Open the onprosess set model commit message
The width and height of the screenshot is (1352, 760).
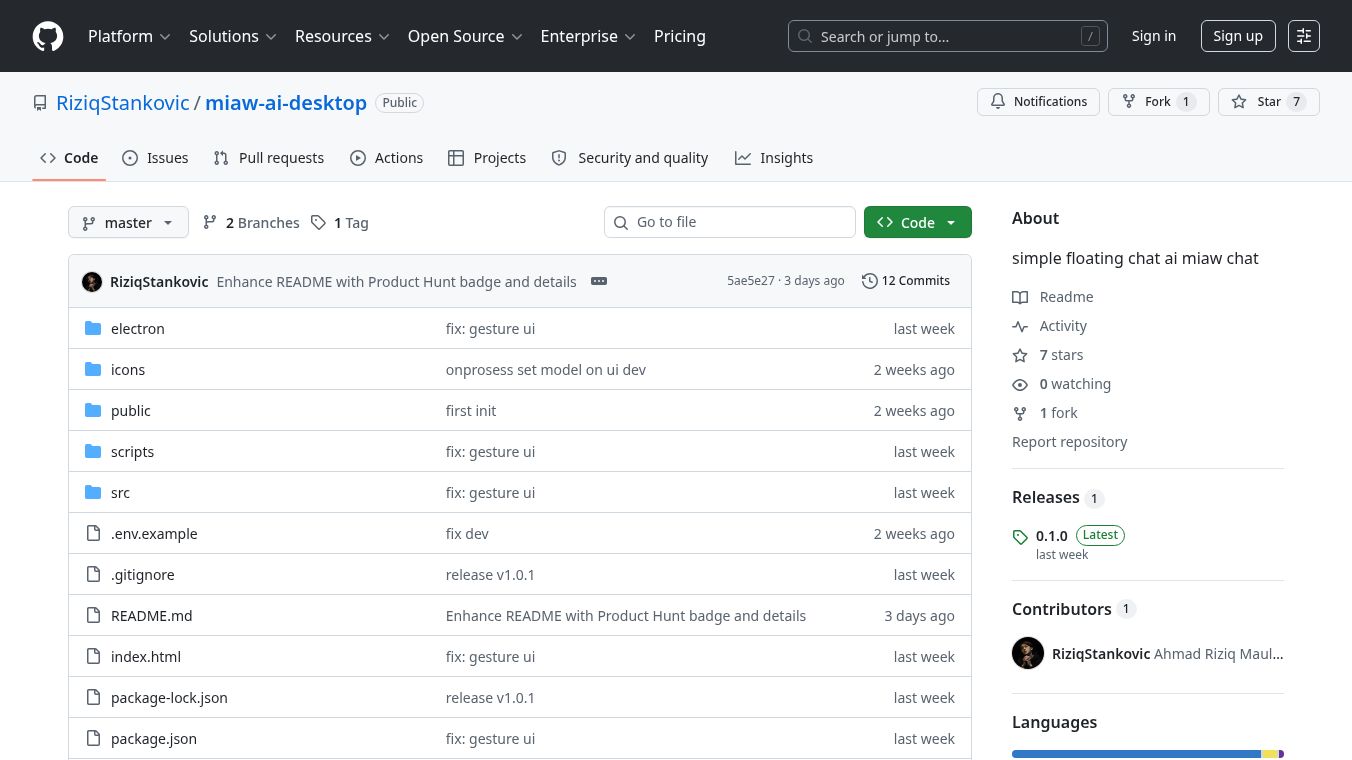click(546, 370)
